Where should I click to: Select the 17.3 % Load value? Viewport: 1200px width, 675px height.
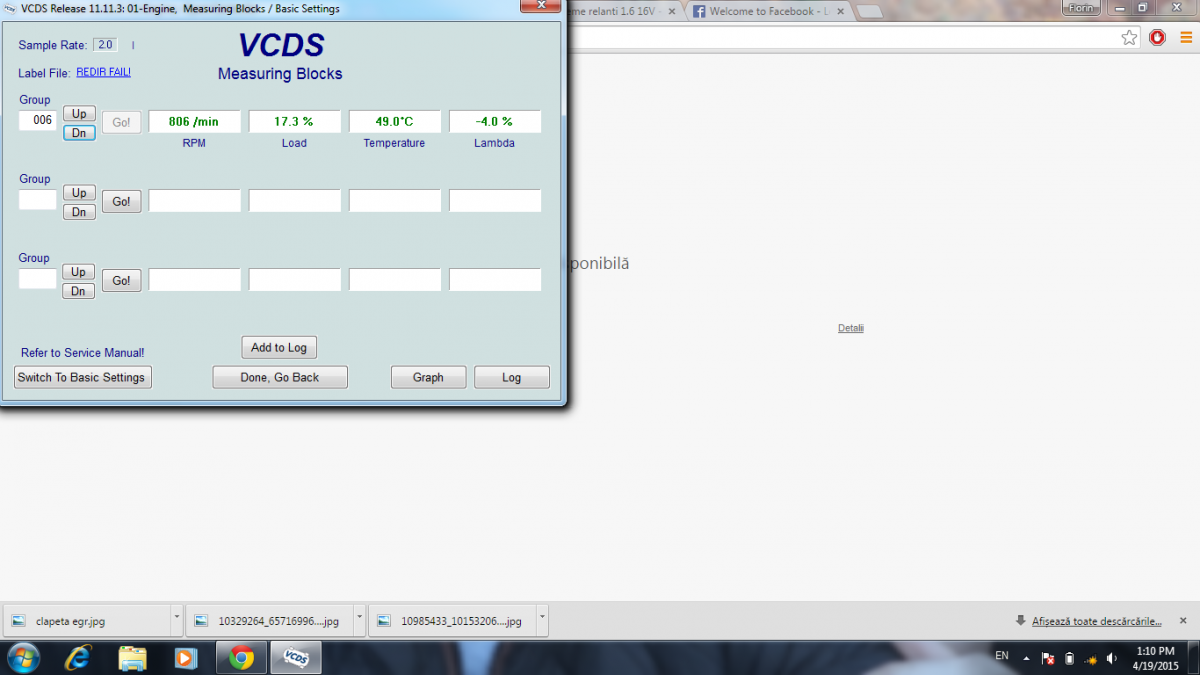pyautogui.click(x=295, y=122)
